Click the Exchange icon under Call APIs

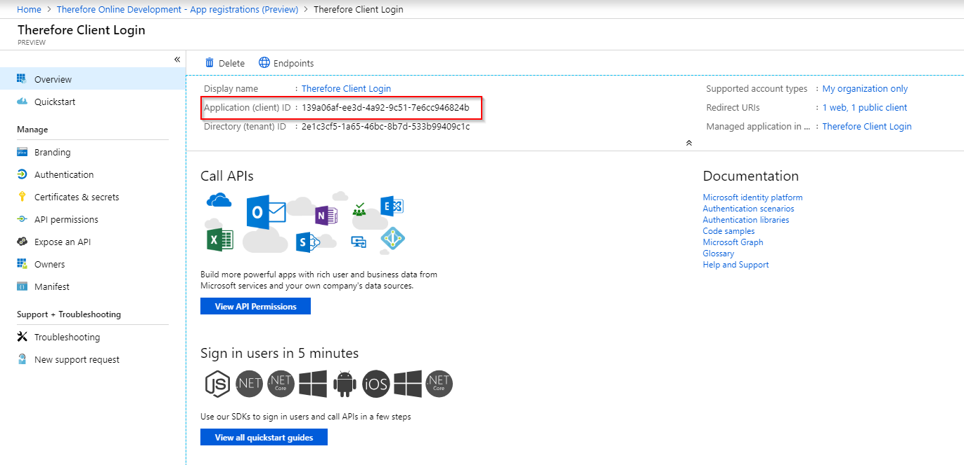pyautogui.click(x=392, y=207)
